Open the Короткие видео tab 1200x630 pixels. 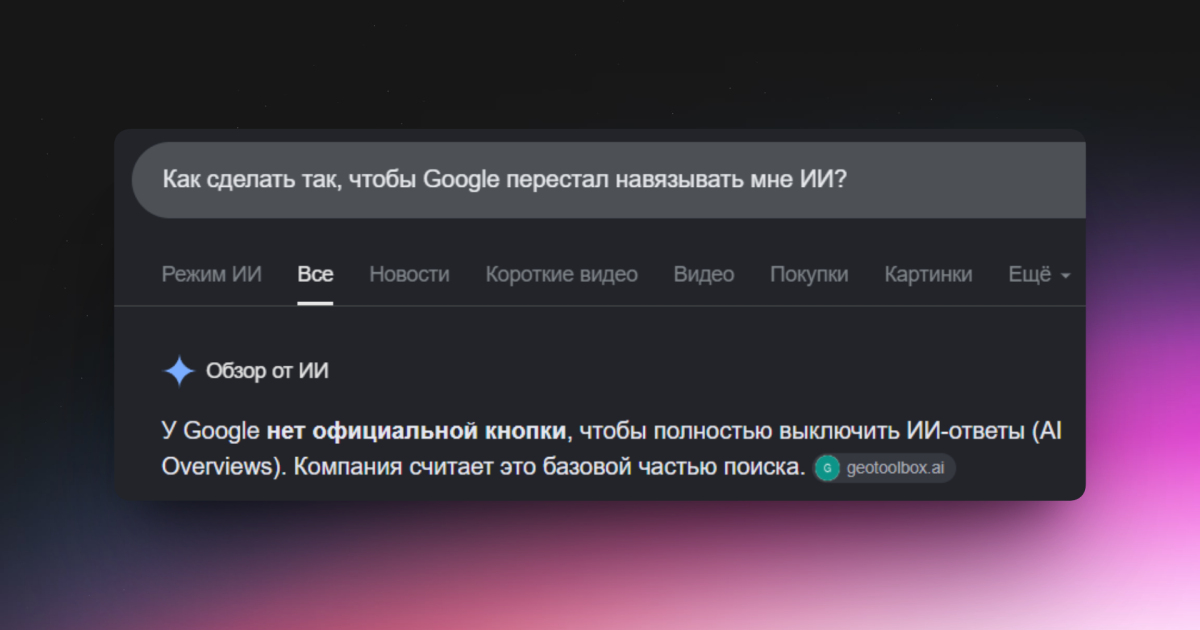(x=561, y=274)
